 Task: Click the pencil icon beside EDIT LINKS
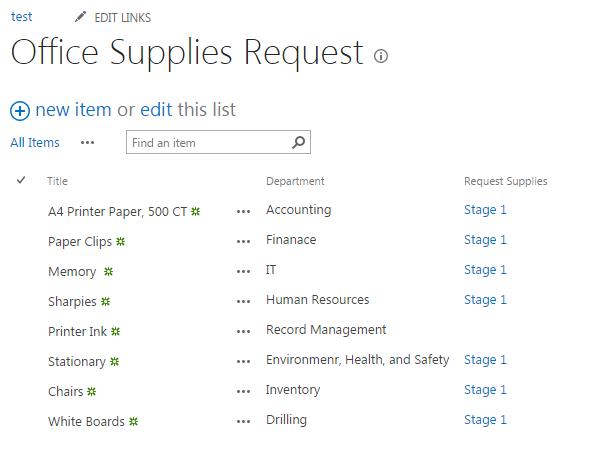pos(80,17)
